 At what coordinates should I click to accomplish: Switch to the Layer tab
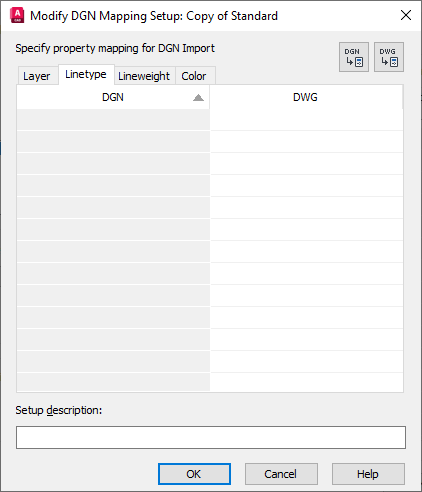click(37, 76)
